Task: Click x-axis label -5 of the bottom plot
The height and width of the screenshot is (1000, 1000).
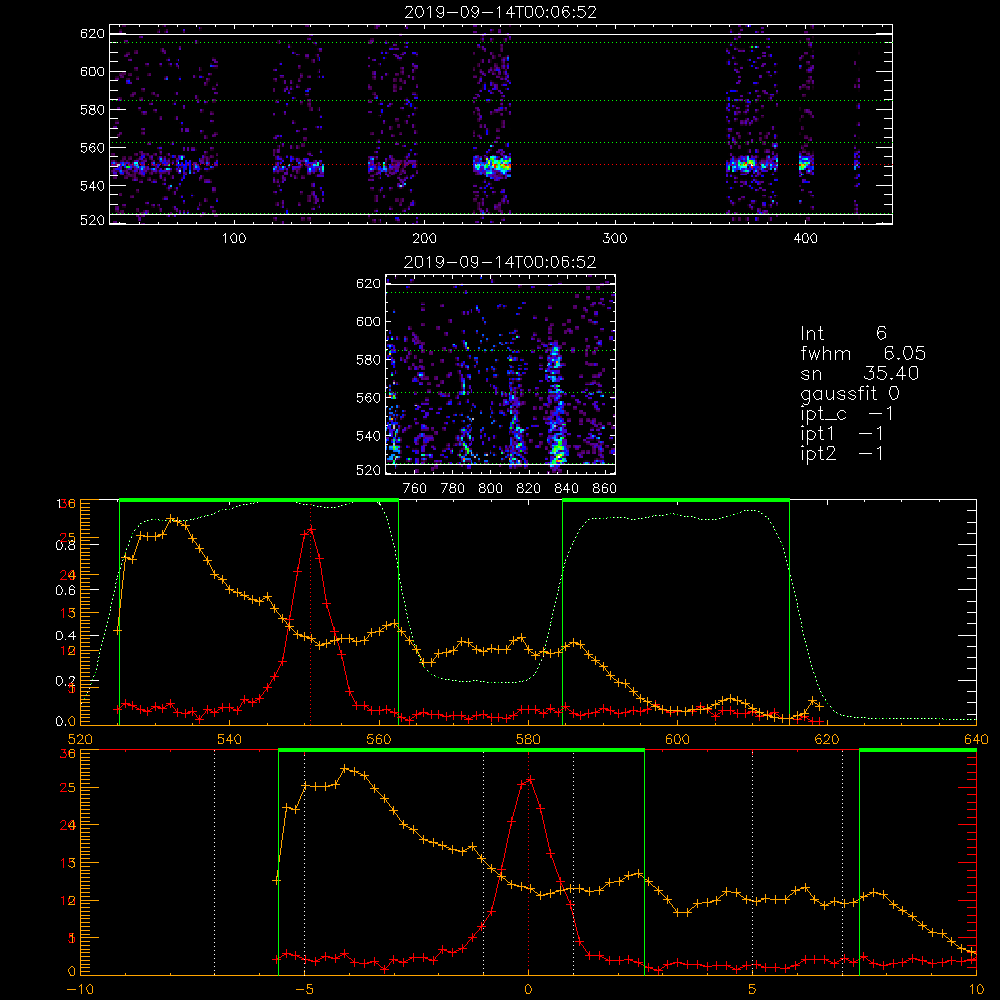Action: click(304, 990)
